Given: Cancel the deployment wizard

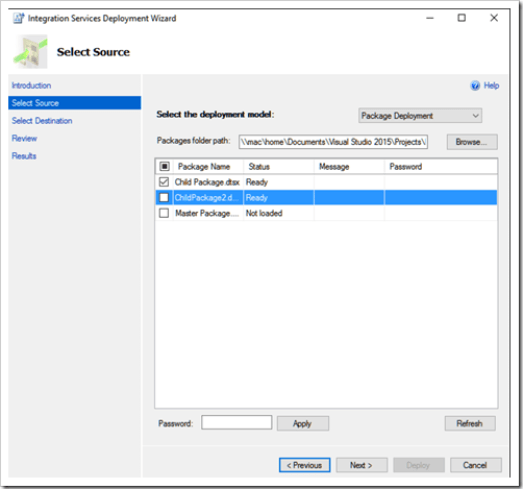Looking at the screenshot, I should [476, 465].
